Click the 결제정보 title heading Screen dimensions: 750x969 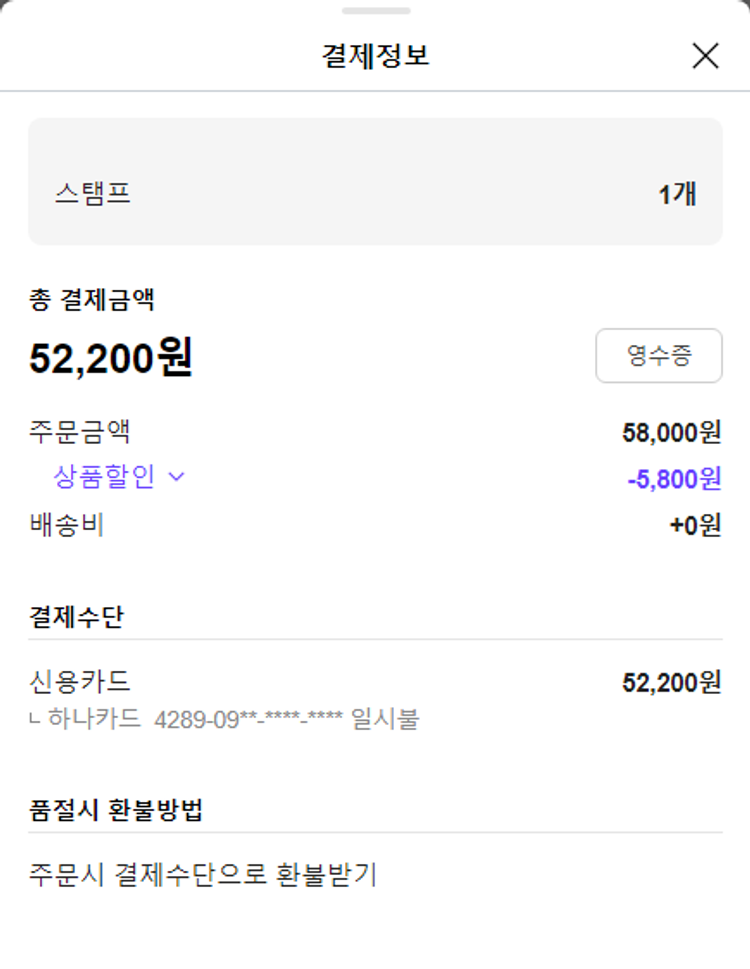(375, 55)
